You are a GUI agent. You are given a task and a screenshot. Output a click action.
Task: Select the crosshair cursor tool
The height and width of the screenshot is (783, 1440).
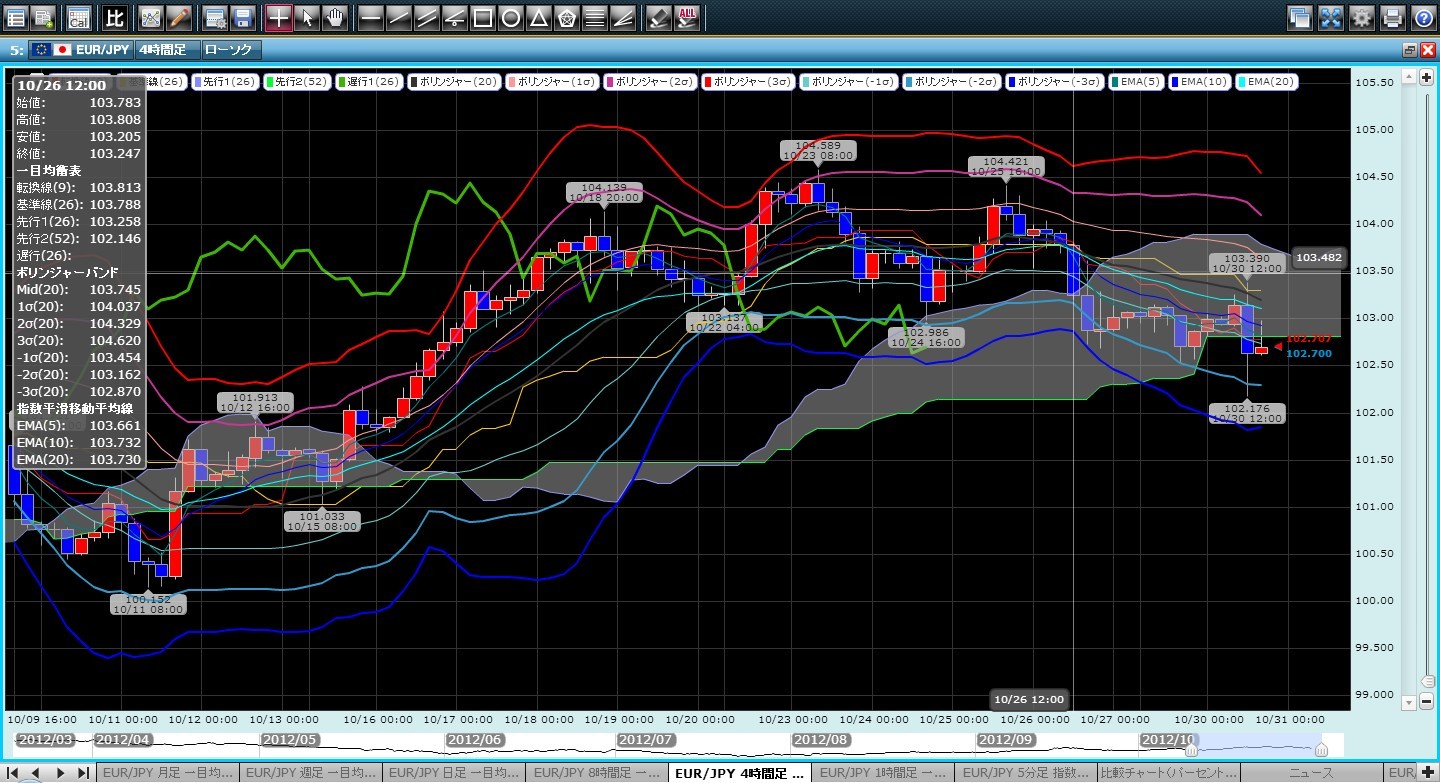(x=279, y=17)
